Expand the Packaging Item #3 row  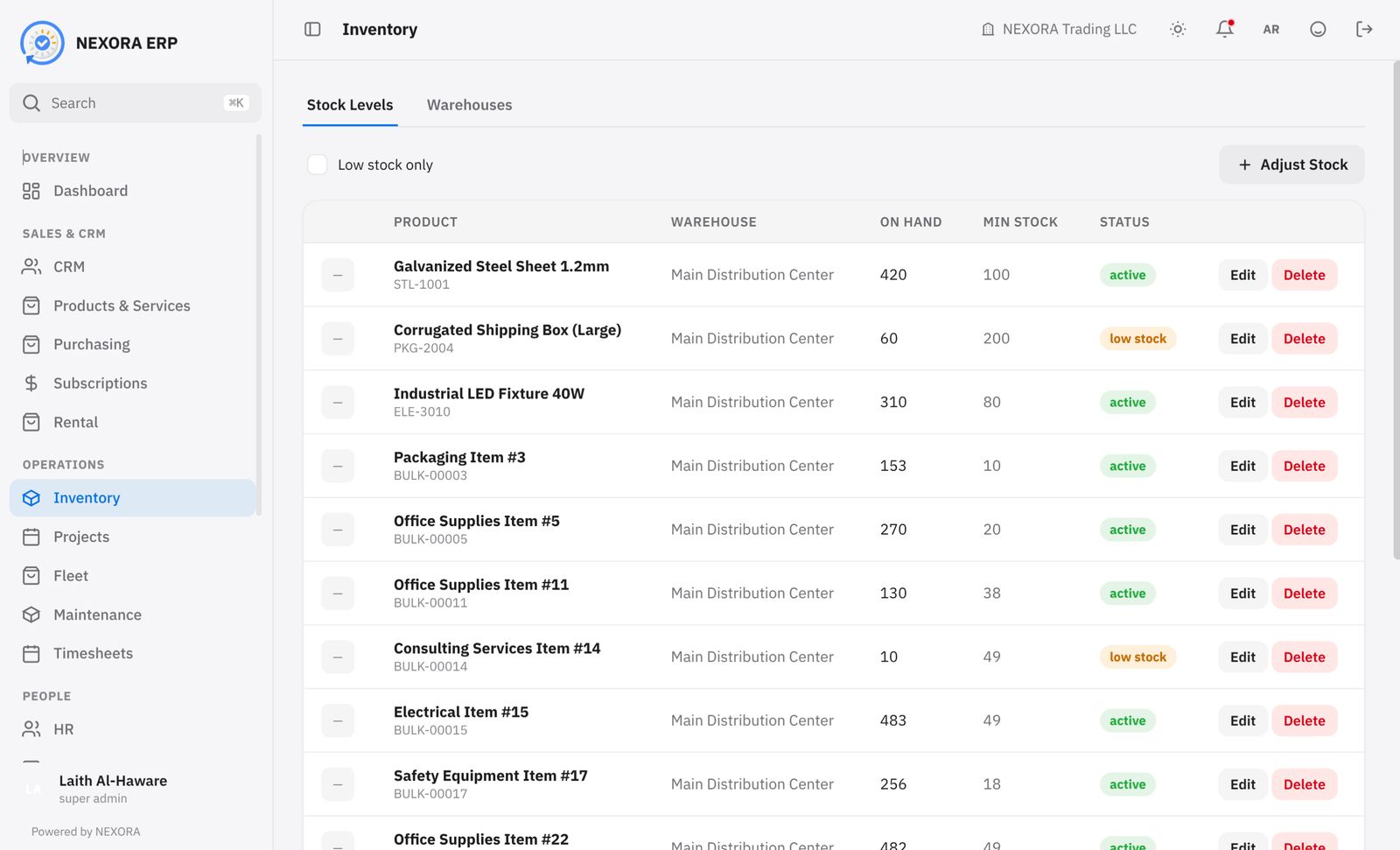(x=338, y=466)
